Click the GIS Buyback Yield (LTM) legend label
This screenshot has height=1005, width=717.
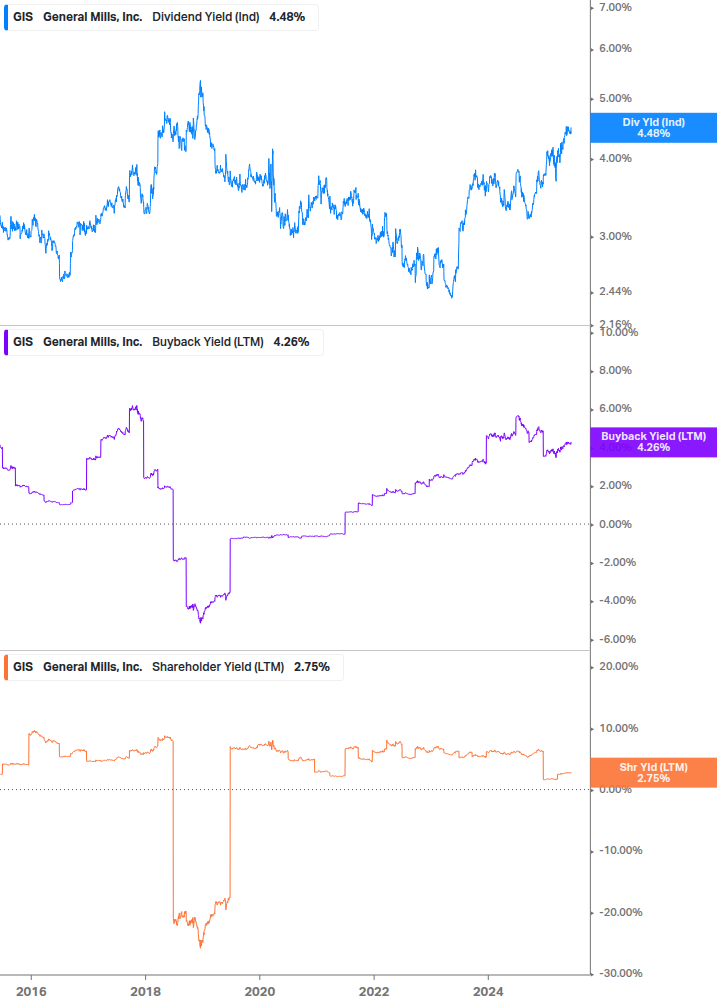pos(163,342)
